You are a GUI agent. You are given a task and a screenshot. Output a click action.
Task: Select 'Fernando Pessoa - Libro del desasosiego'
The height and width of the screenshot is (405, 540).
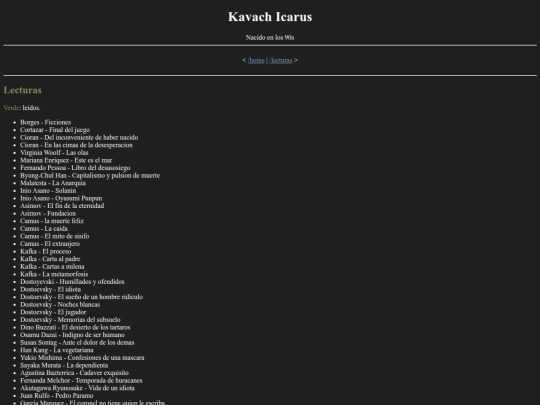tap(75, 168)
